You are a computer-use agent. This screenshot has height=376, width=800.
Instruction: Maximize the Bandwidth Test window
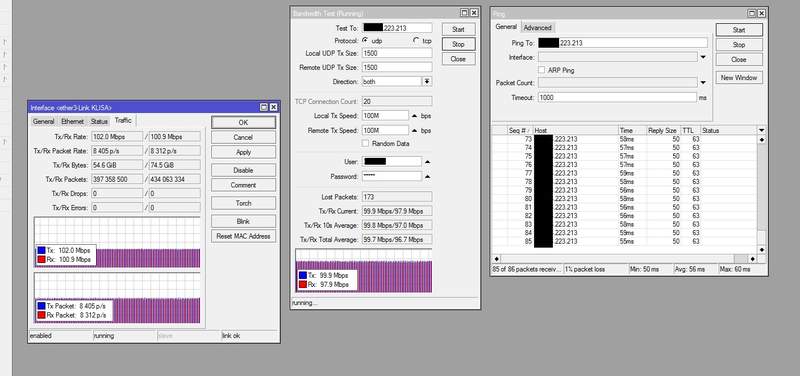coord(464,13)
